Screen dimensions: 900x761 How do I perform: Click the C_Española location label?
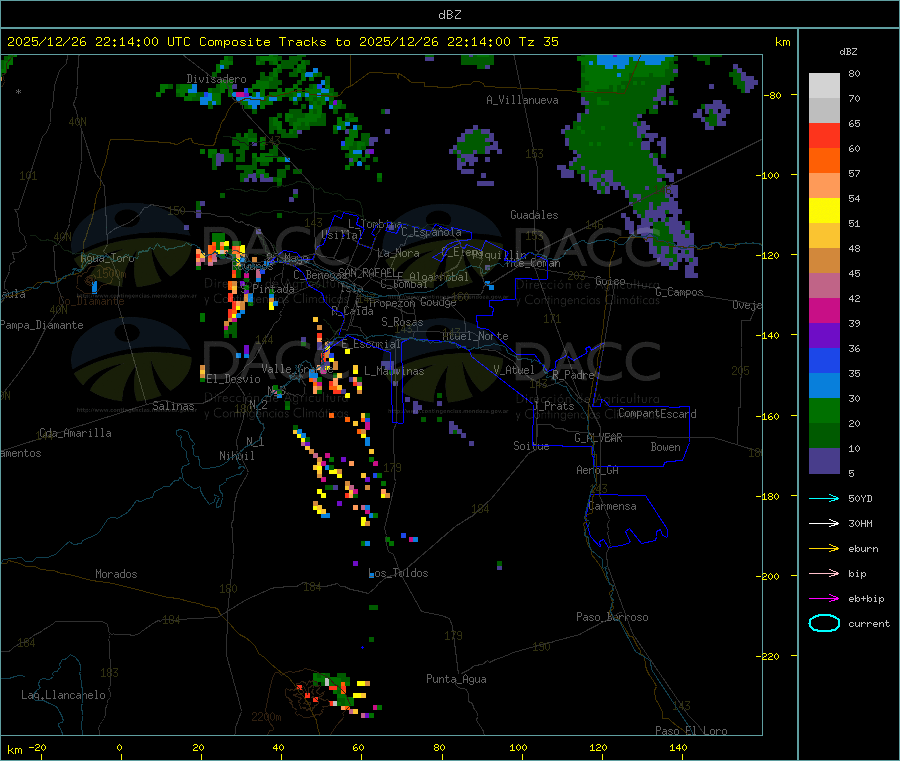coord(432,232)
